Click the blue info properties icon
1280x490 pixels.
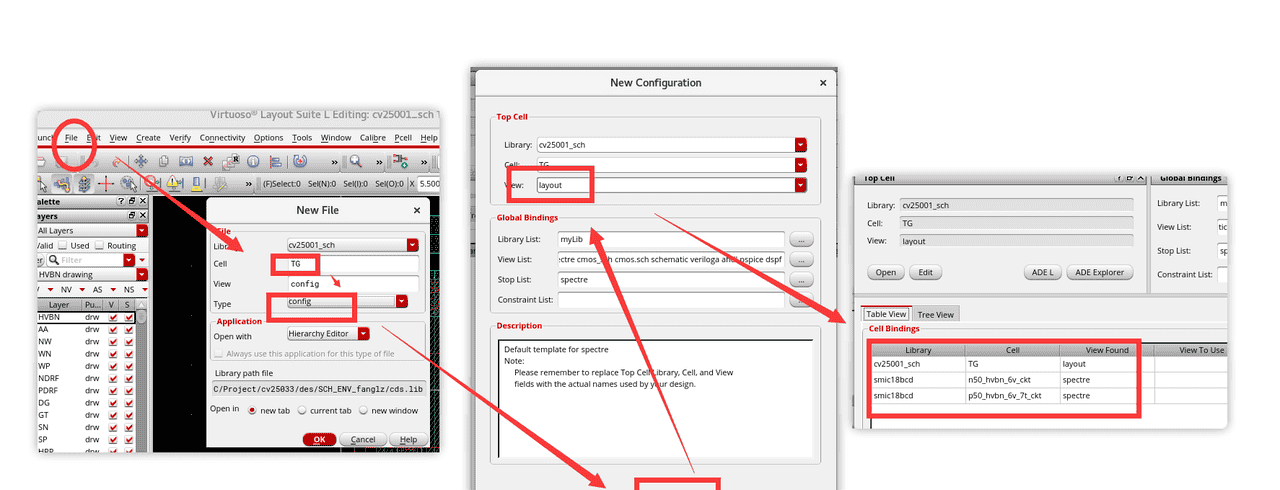coord(253,161)
